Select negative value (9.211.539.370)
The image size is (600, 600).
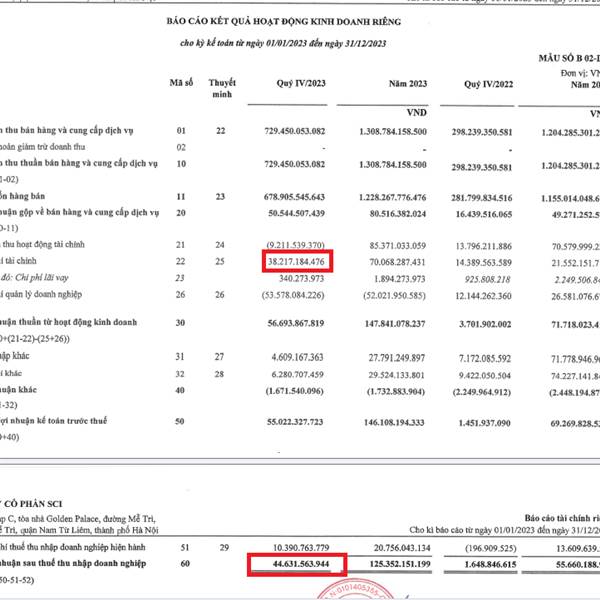click(295, 245)
